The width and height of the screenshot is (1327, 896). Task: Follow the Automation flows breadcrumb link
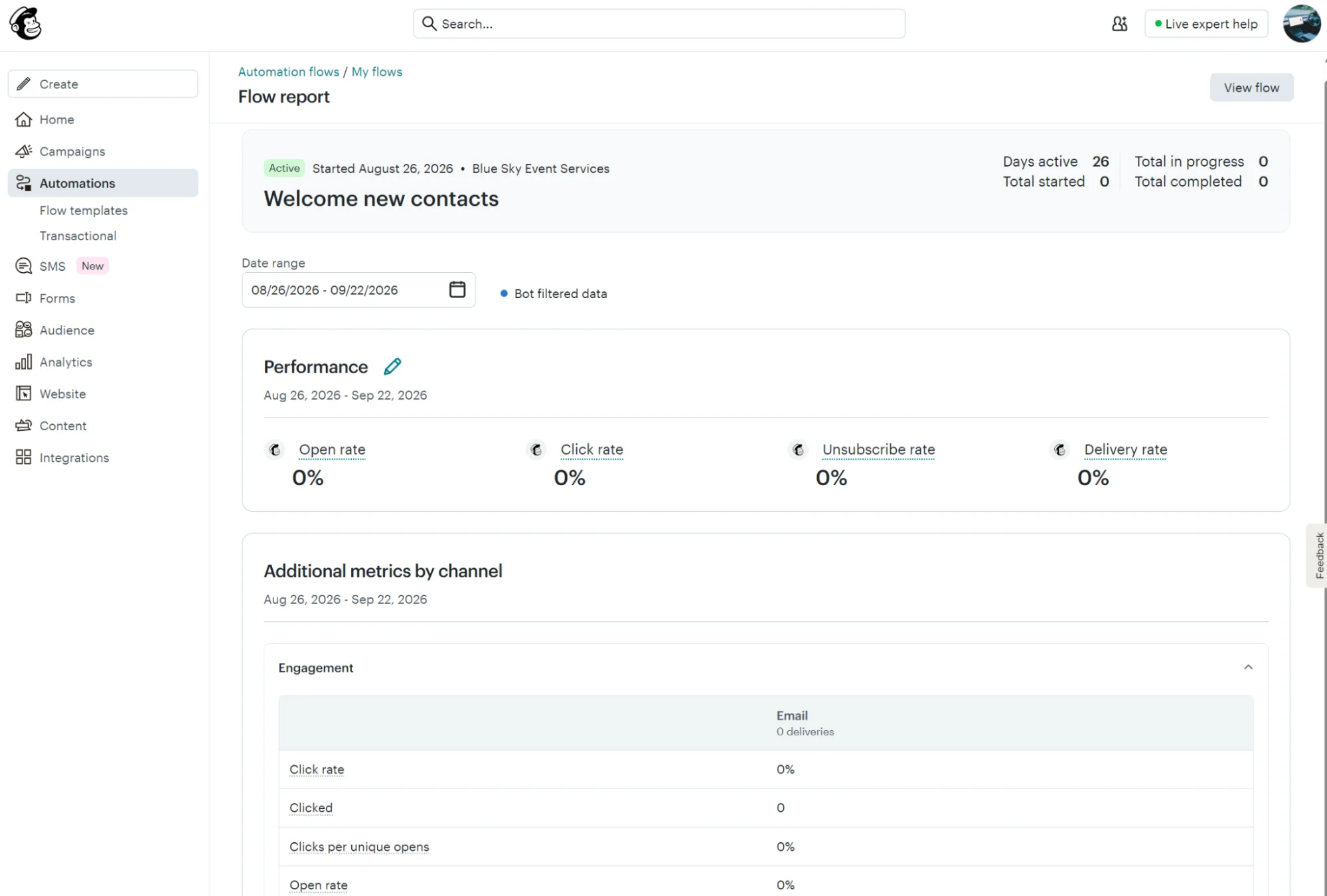[289, 72]
